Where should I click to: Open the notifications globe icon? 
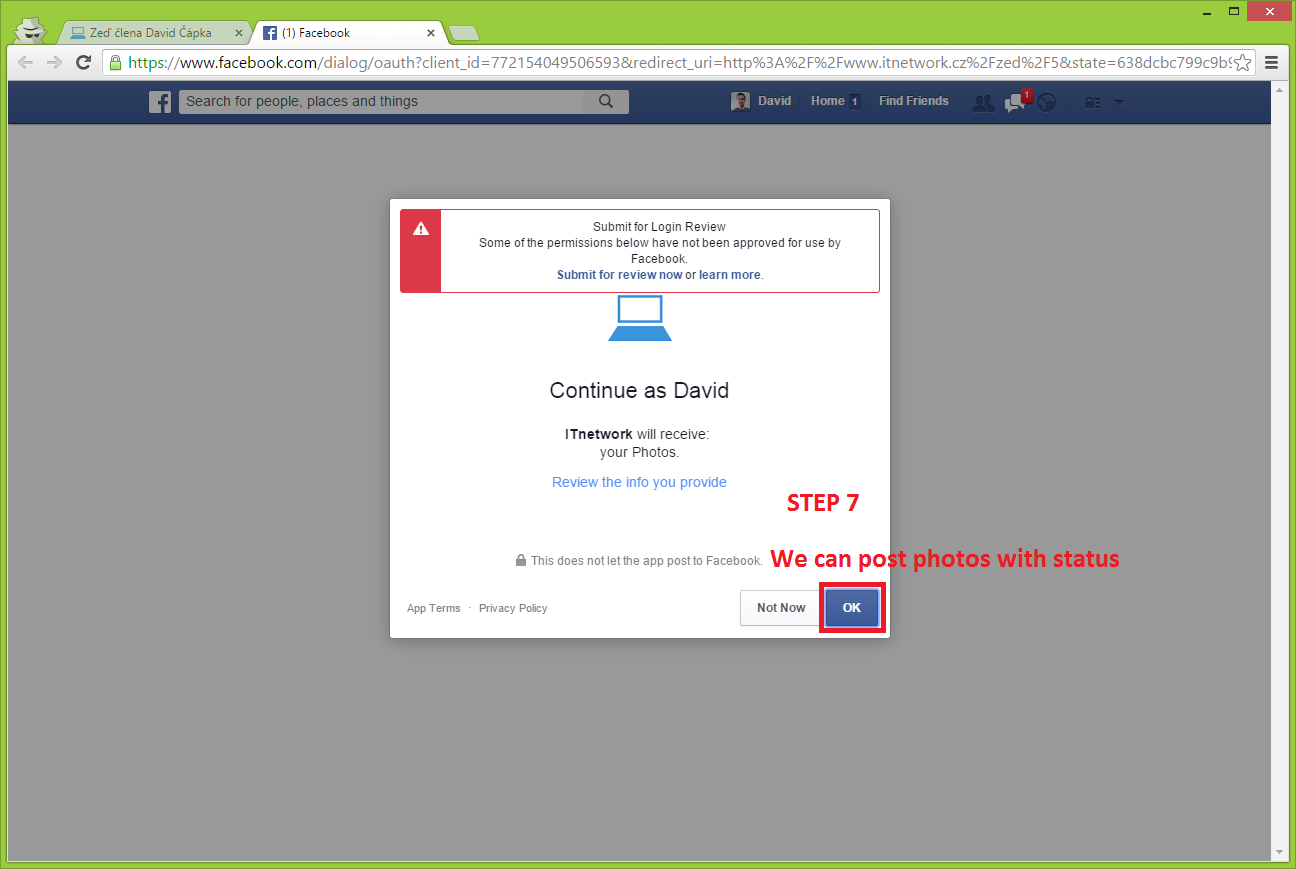tap(1046, 102)
